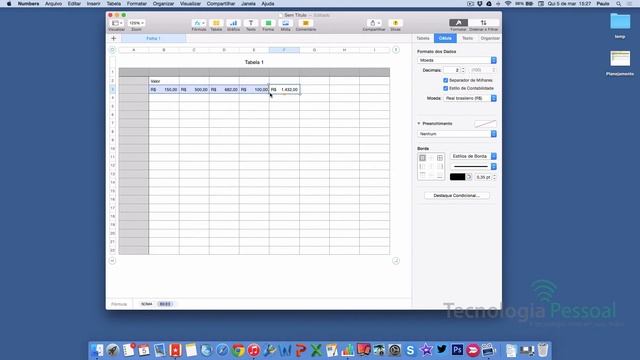Toggle the Formatar inspector button
Image resolution: width=640 pixels, height=360 pixels.
coord(458,23)
